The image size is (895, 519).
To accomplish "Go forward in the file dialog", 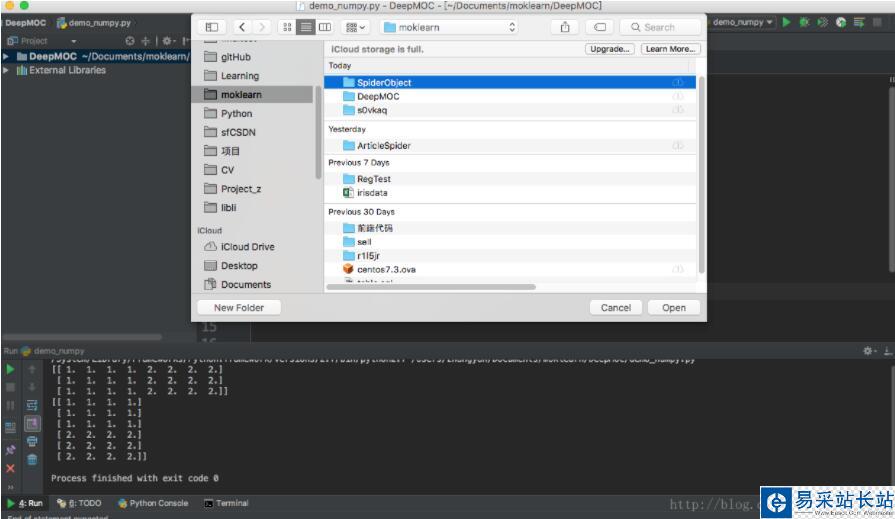I will [x=261, y=27].
